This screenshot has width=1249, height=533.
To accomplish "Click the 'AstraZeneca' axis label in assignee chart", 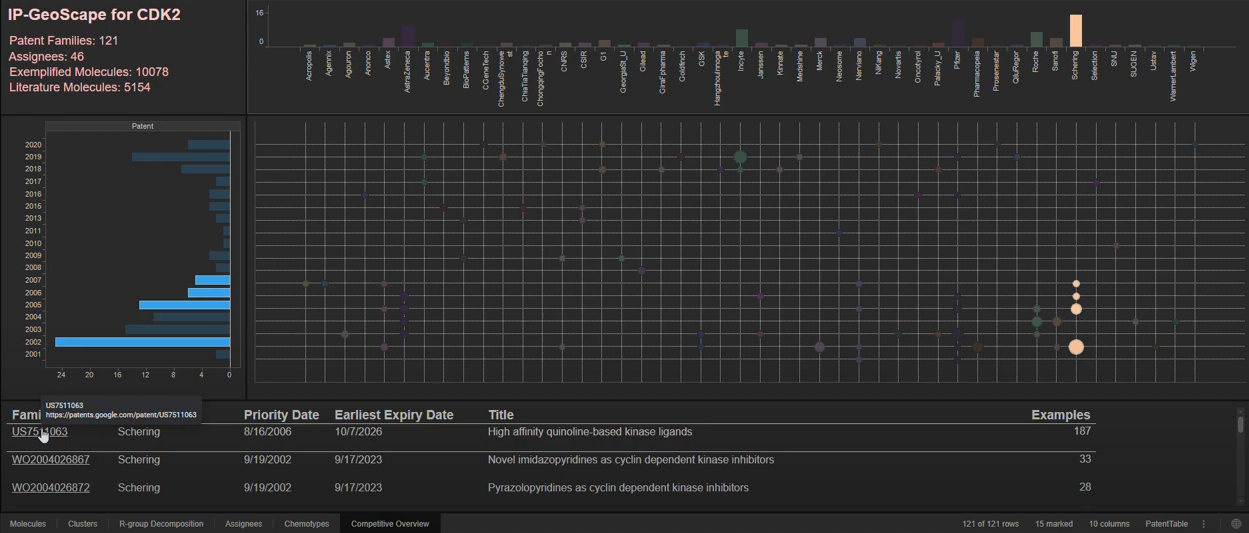I will point(408,72).
